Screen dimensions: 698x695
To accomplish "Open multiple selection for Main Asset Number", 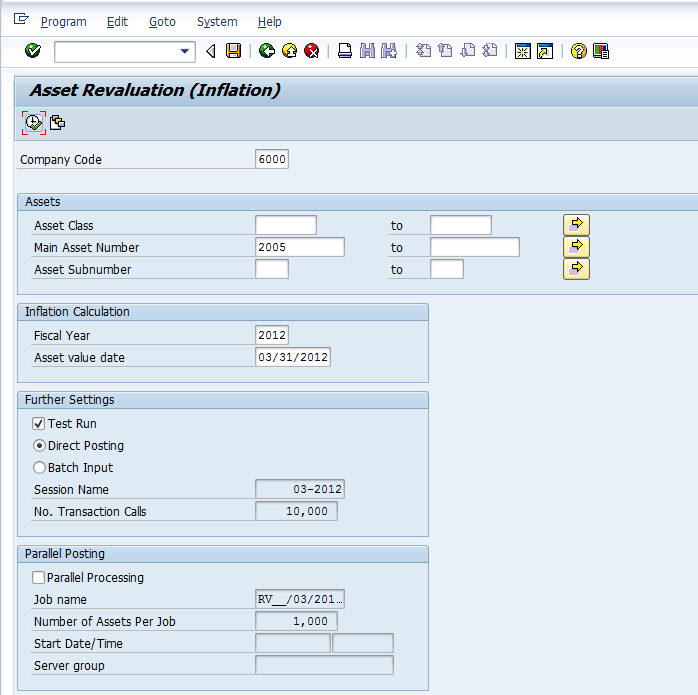I will 576,247.
